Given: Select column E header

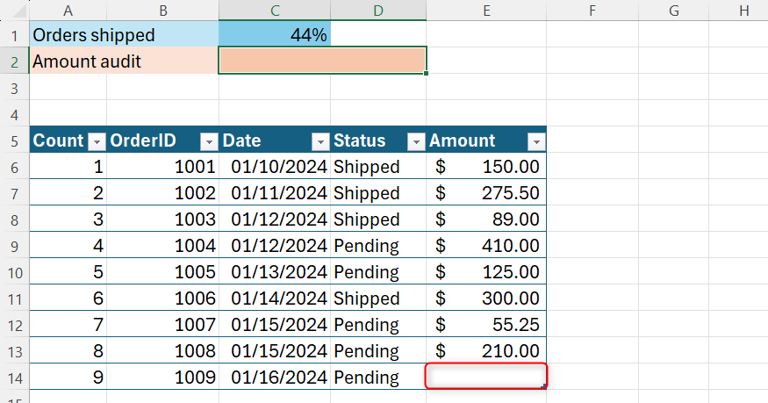Looking at the screenshot, I should (486, 10).
